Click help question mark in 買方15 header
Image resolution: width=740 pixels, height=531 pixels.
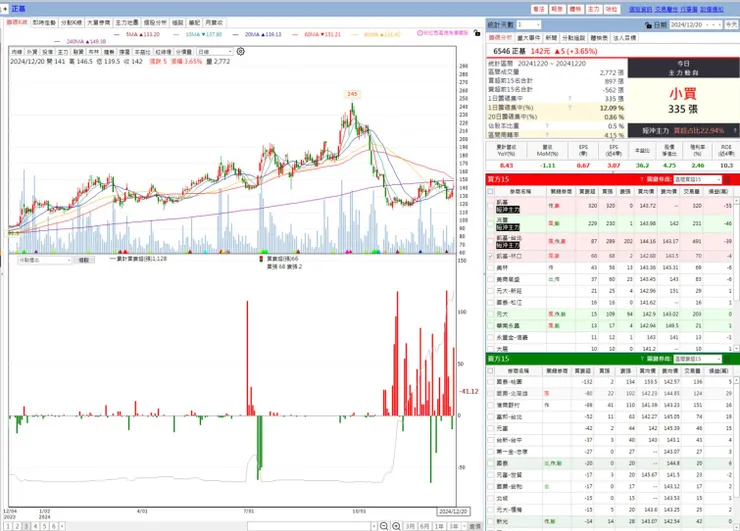(x=642, y=179)
